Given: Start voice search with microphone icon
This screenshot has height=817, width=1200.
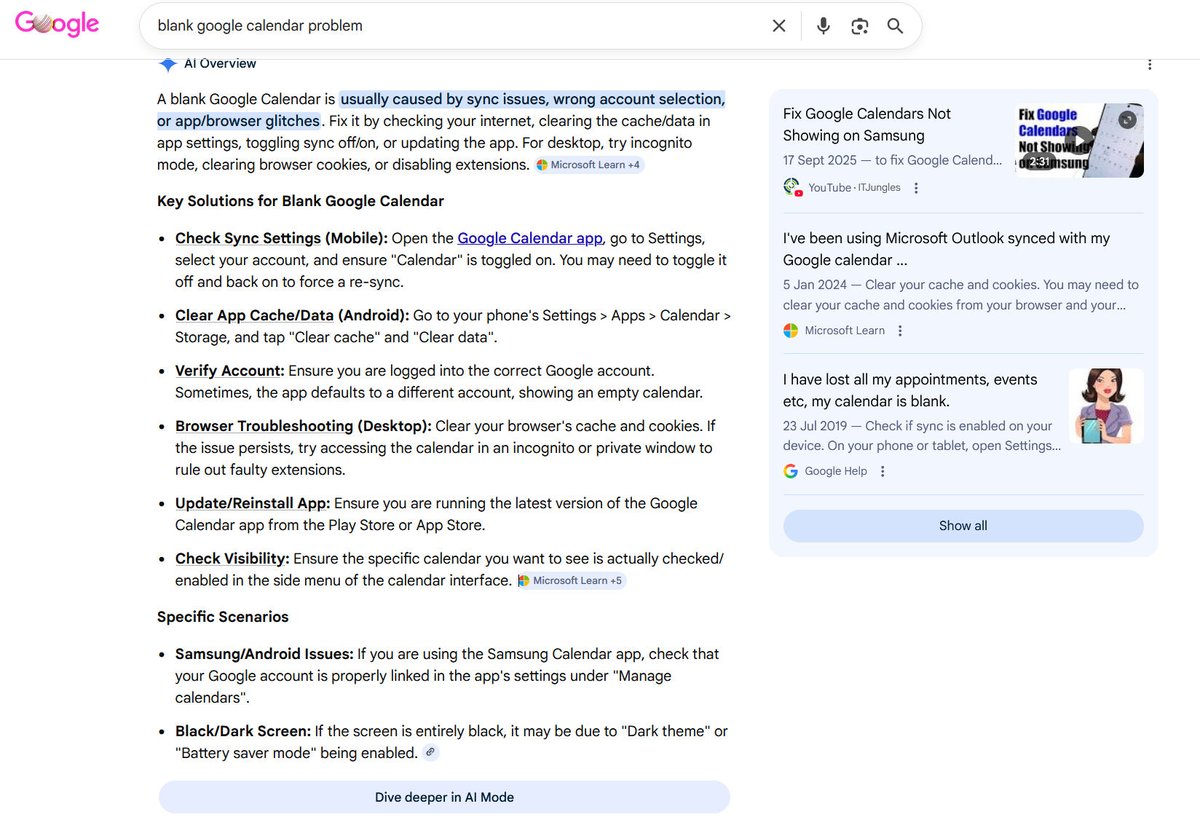Looking at the screenshot, I should click(x=823, y=26).
